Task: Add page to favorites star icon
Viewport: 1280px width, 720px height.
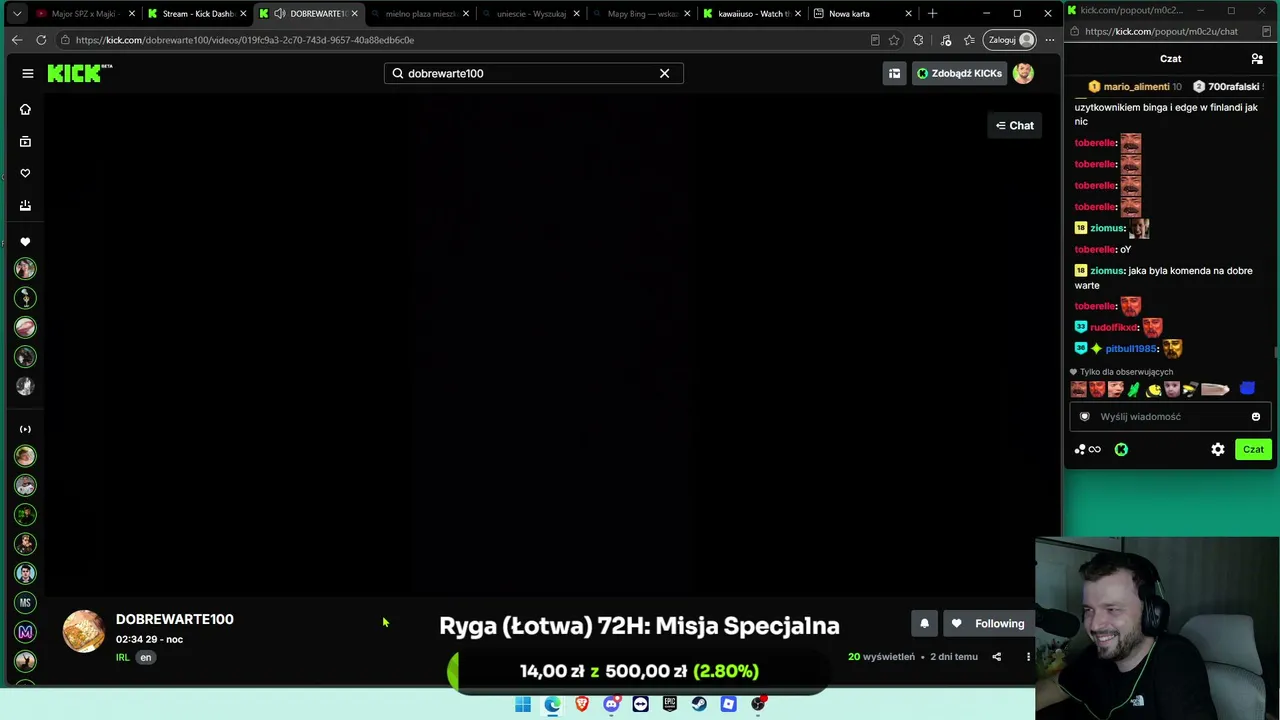Action: click(894, 40)
